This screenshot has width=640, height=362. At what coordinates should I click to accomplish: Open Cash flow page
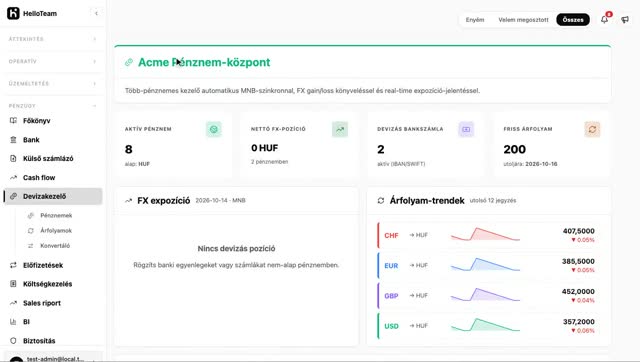[x=53, y=178]
